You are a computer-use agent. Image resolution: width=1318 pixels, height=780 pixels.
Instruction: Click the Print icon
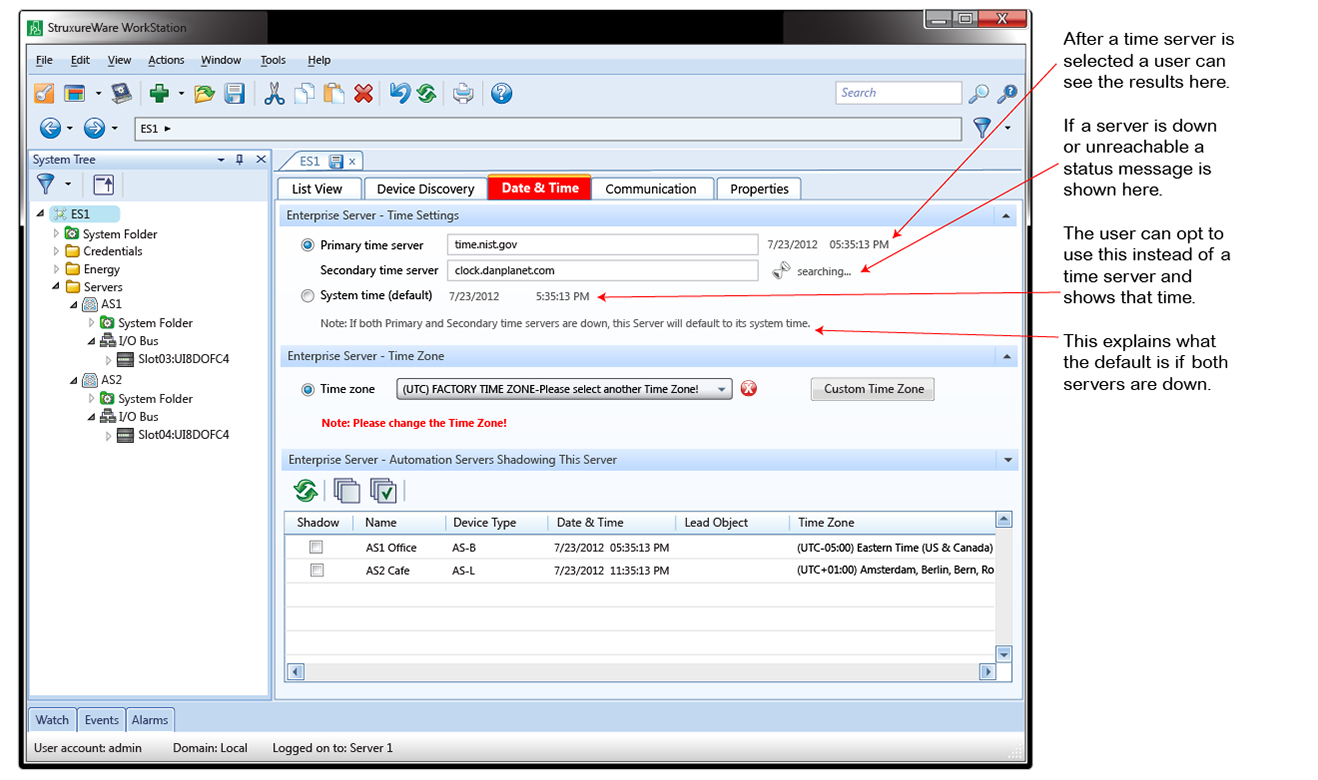coord(463,93)
